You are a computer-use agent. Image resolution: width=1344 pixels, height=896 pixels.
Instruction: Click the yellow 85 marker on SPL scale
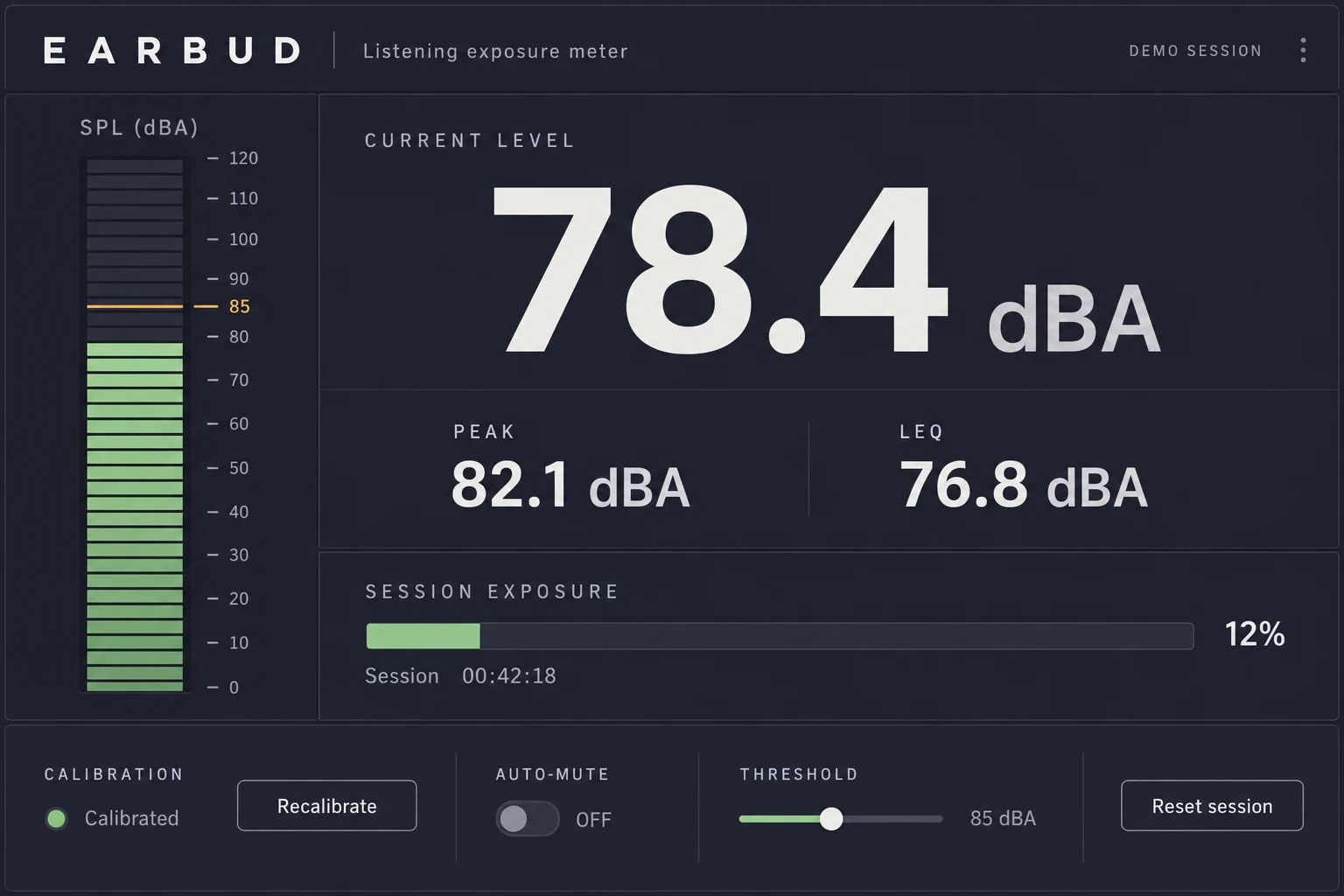pos(239,307)
